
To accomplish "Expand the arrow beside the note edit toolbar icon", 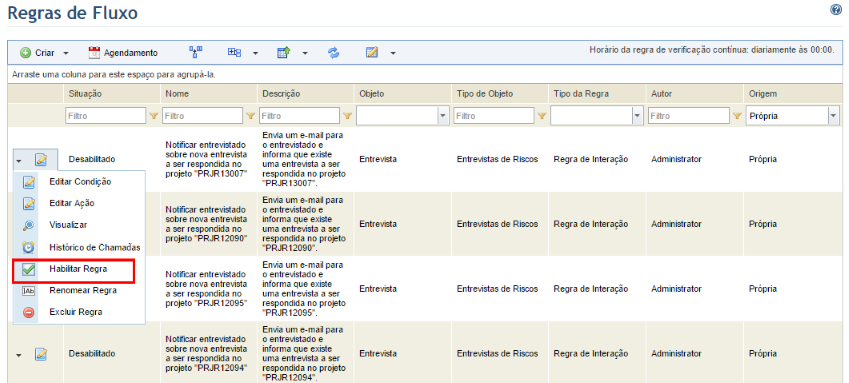I will (x=393, y=53).
